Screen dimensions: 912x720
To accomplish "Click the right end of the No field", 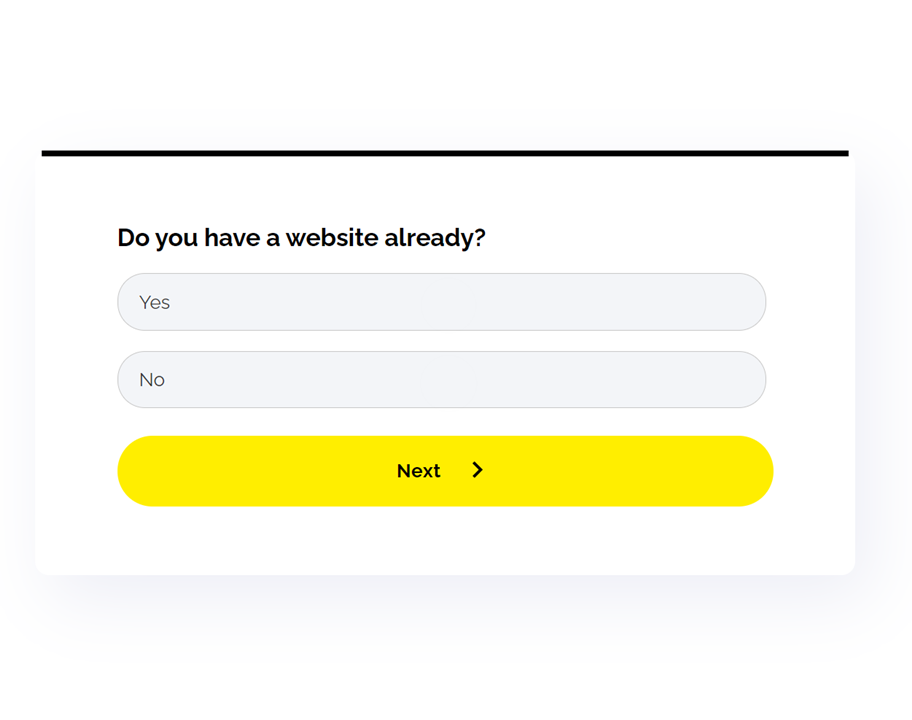I will coord(739,379).
